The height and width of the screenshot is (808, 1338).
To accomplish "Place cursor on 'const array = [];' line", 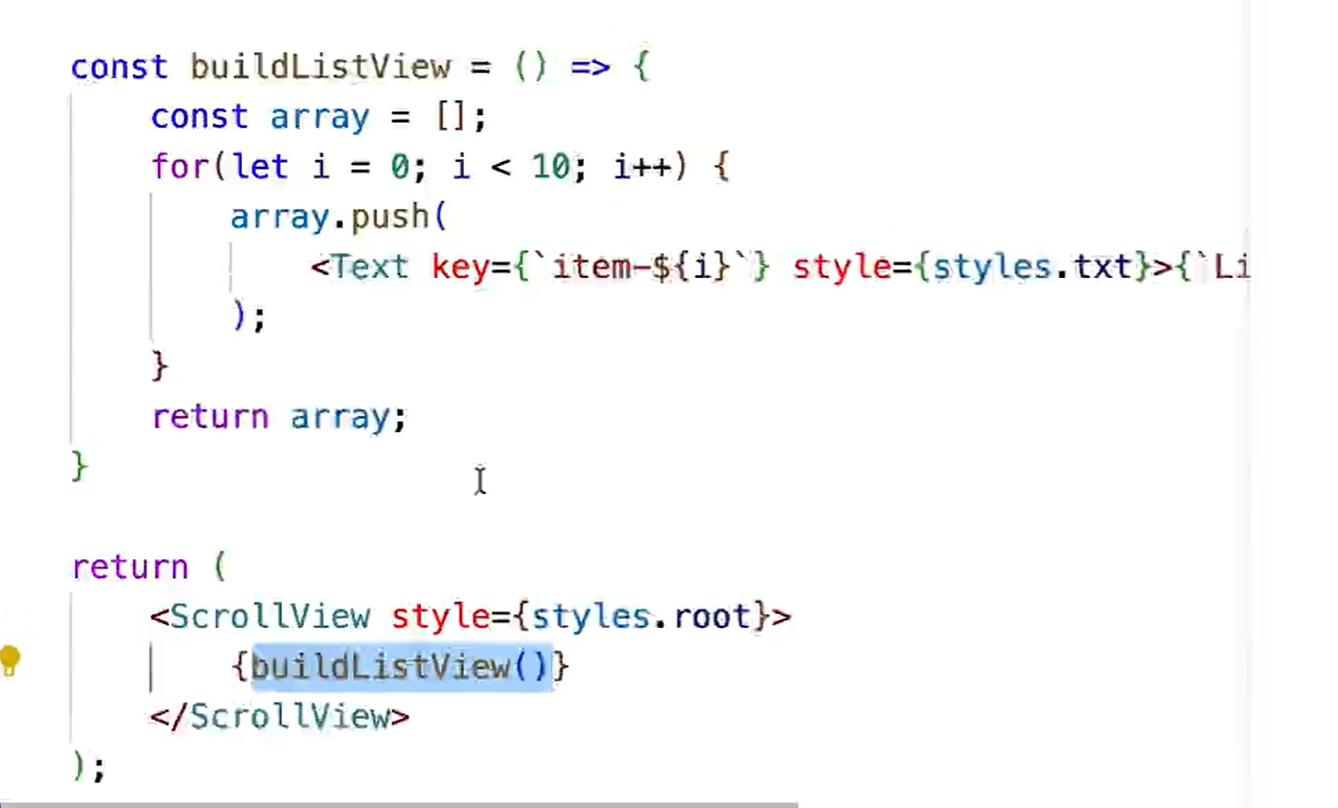I will coord(319,117).
